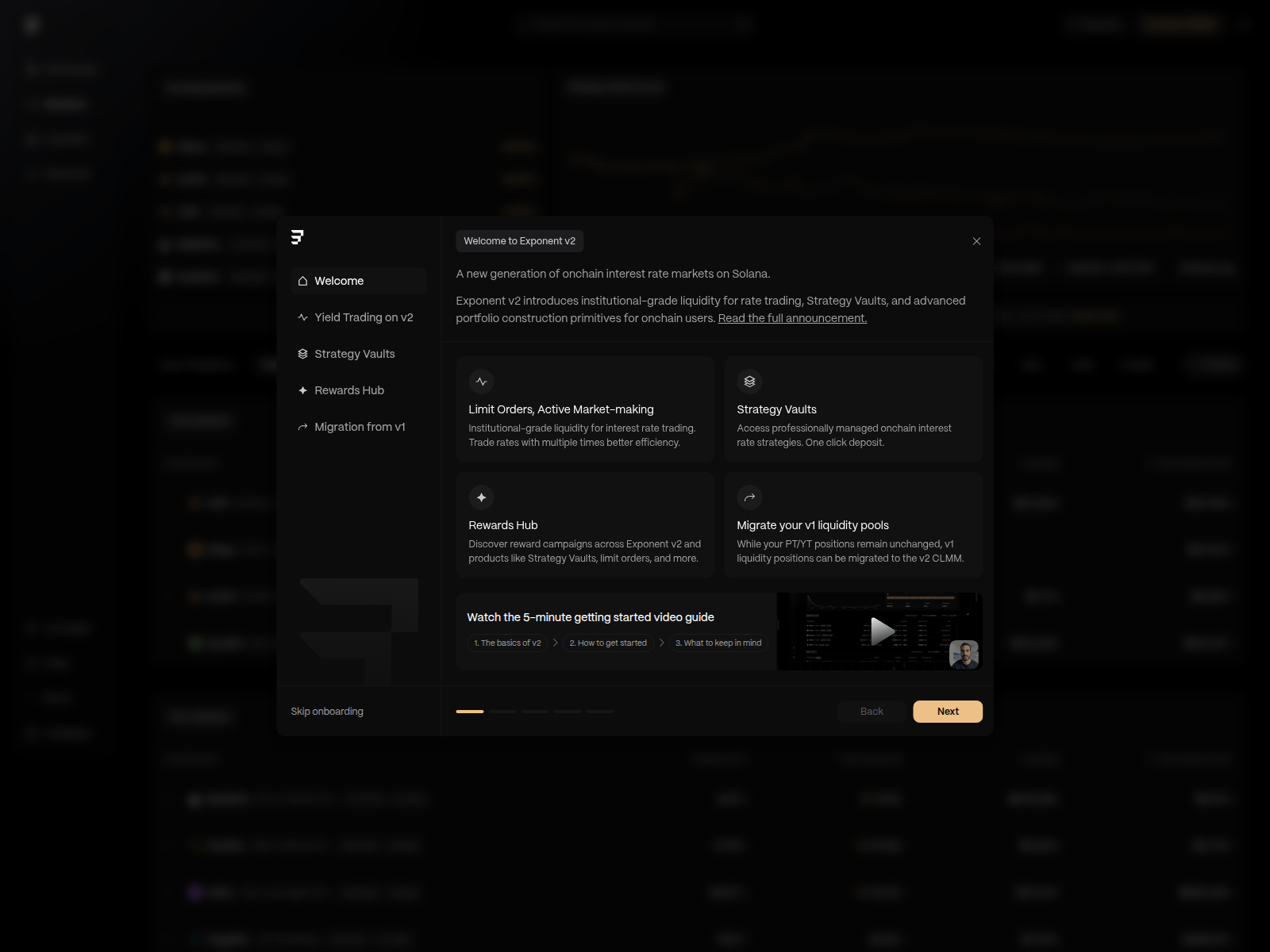Click heading 'Watch the 5-minute getting started video guide'
Image resolution: width=1270 pixels, height=952 pixels.
coord(591,617)
